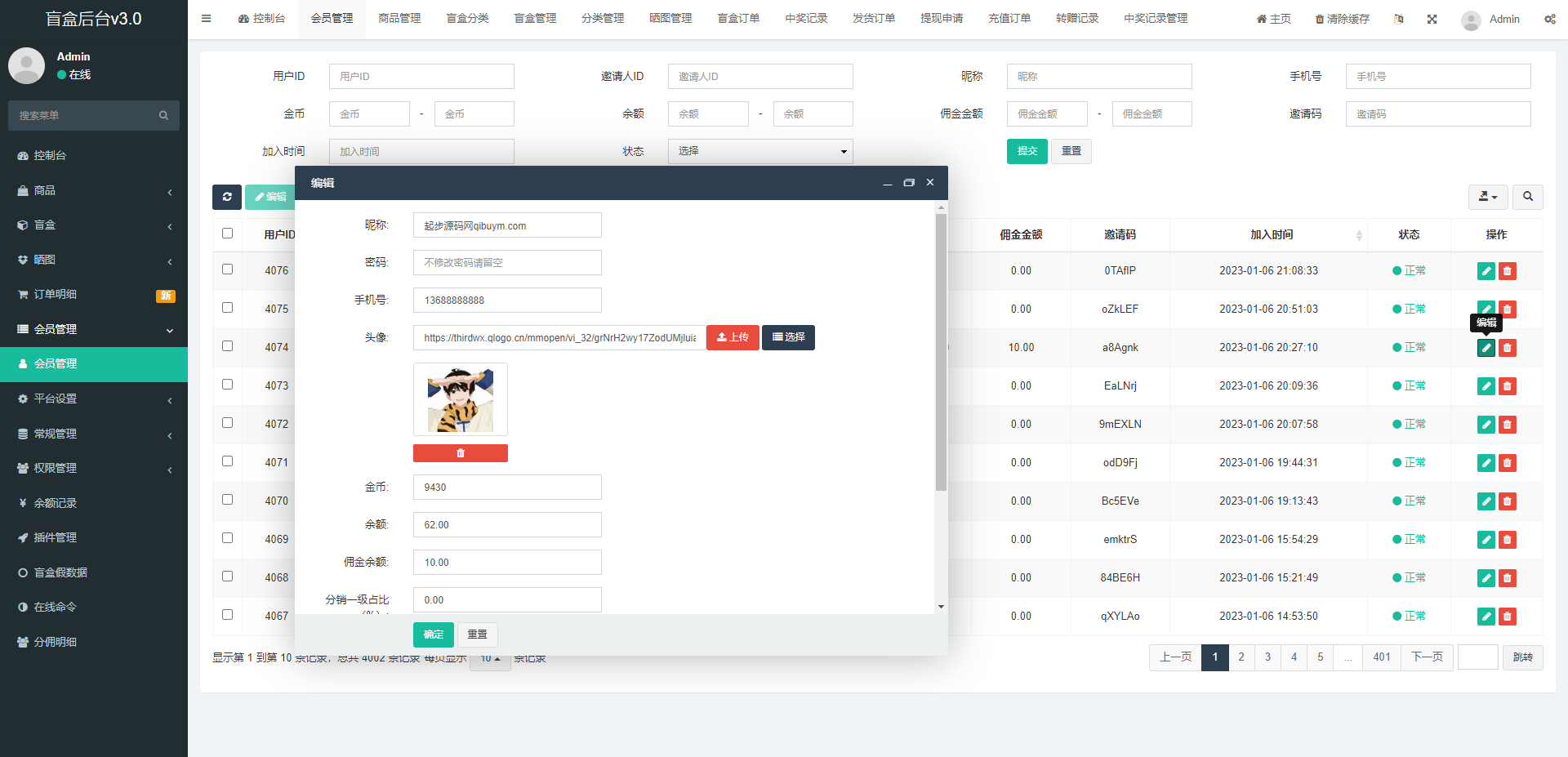Click the red trash button under the avatar
The height and width of the screenshot is (757, 1568).
click(x=460, y=453)
